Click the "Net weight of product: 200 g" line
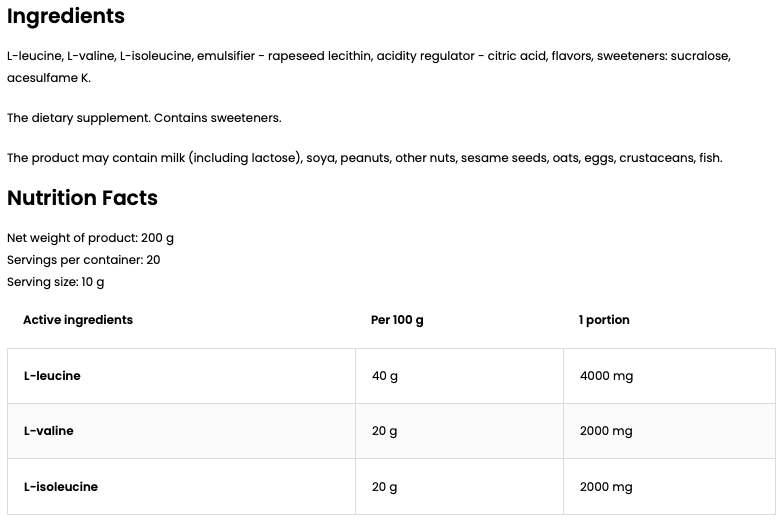Viewport: 780px width, 523px height. pos(90,238)
